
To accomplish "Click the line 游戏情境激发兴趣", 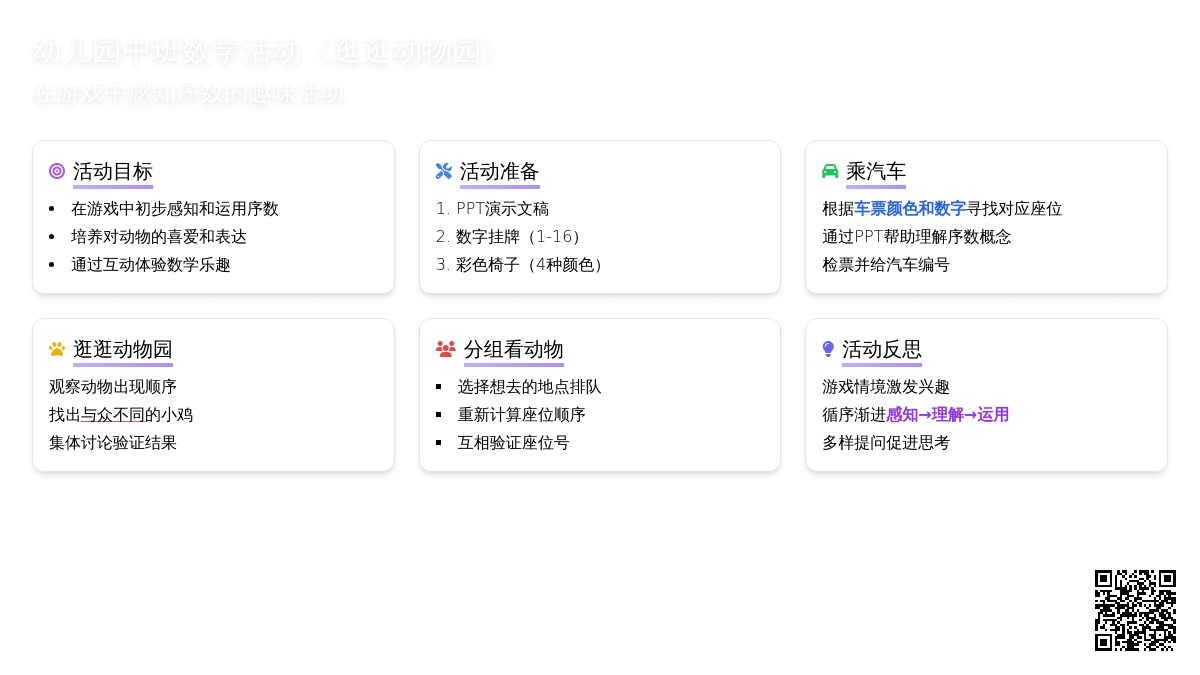I will (x=886, y=387).
